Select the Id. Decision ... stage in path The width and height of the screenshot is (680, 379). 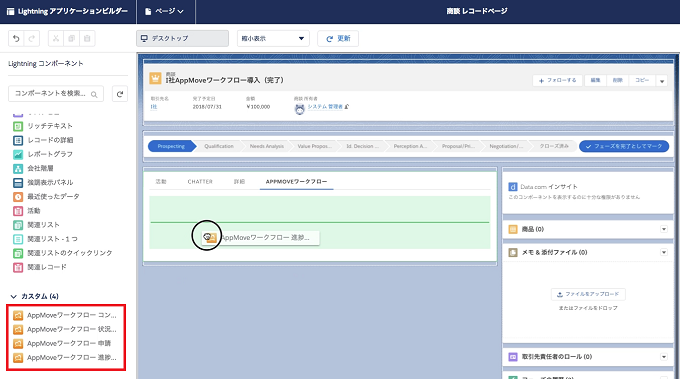click(362, 147)
